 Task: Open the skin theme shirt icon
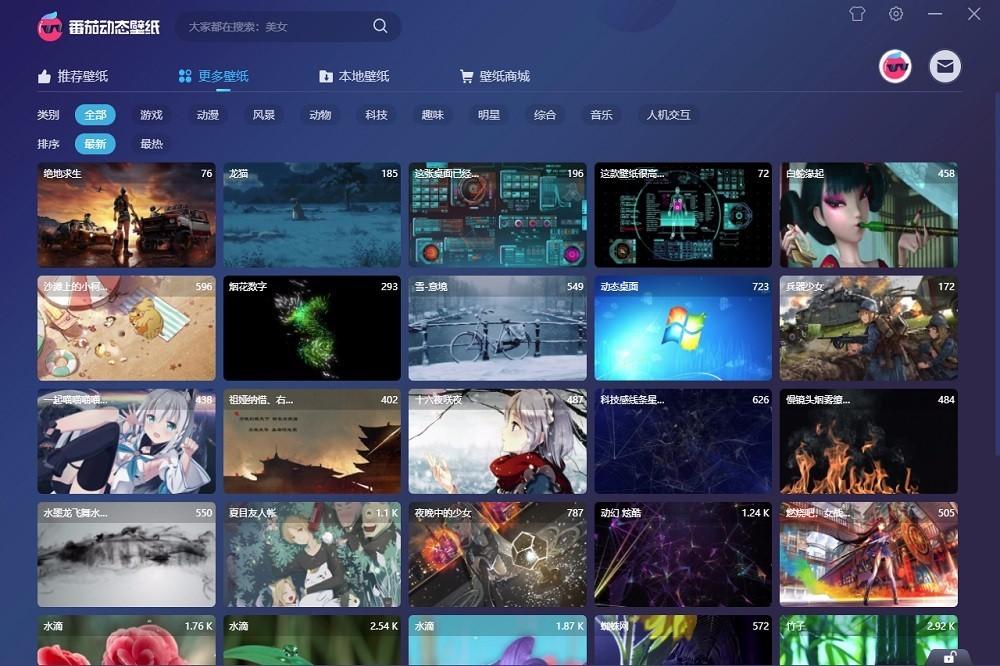coord(857,14)
